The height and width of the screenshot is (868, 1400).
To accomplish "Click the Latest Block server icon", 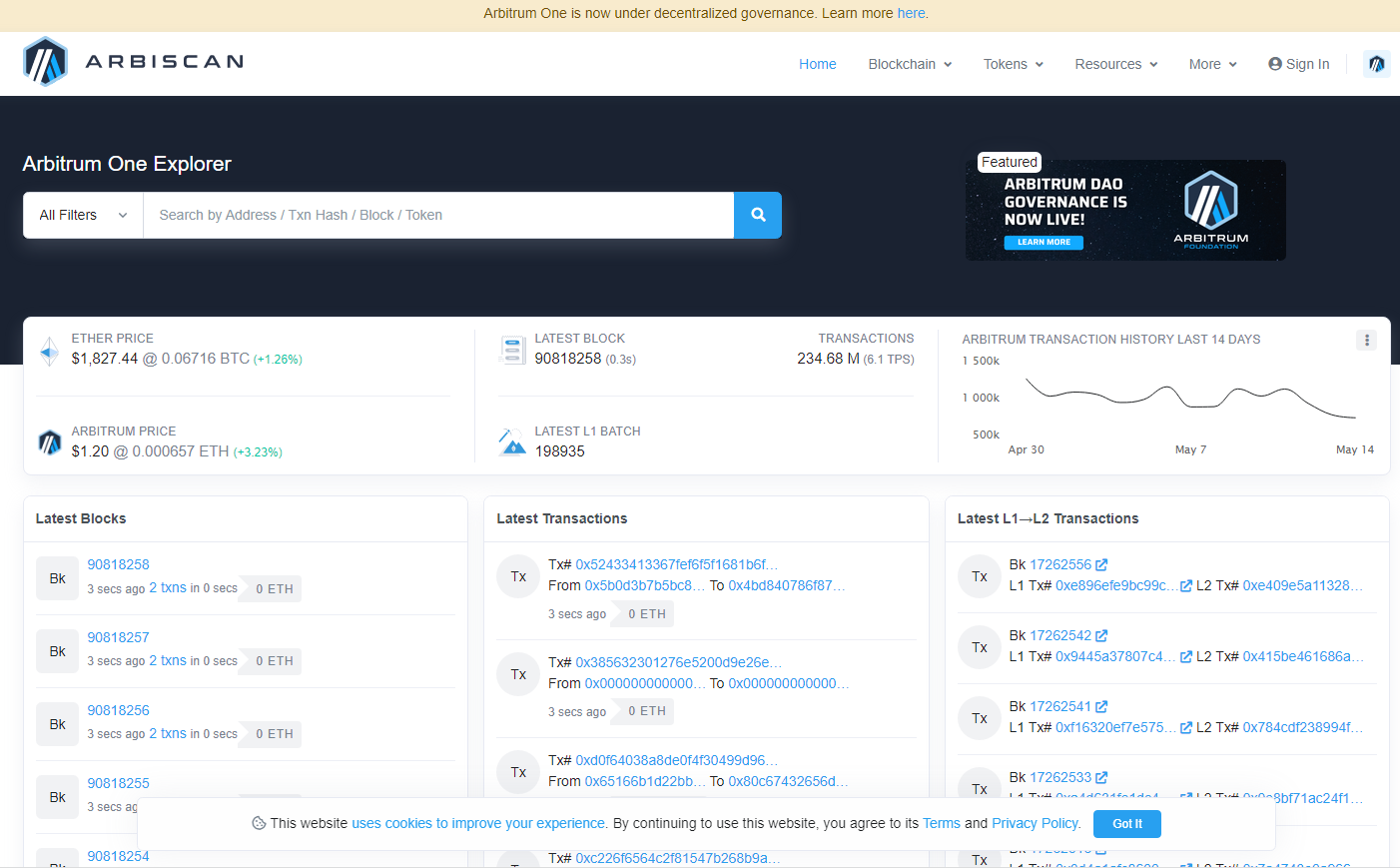I will tap(512, 351).
